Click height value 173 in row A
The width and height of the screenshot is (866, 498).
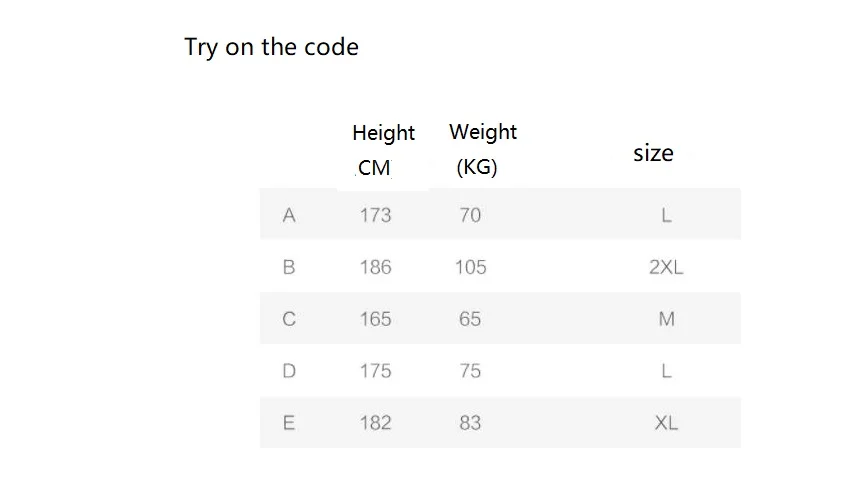pyautogui.click(x=376, y=215)
